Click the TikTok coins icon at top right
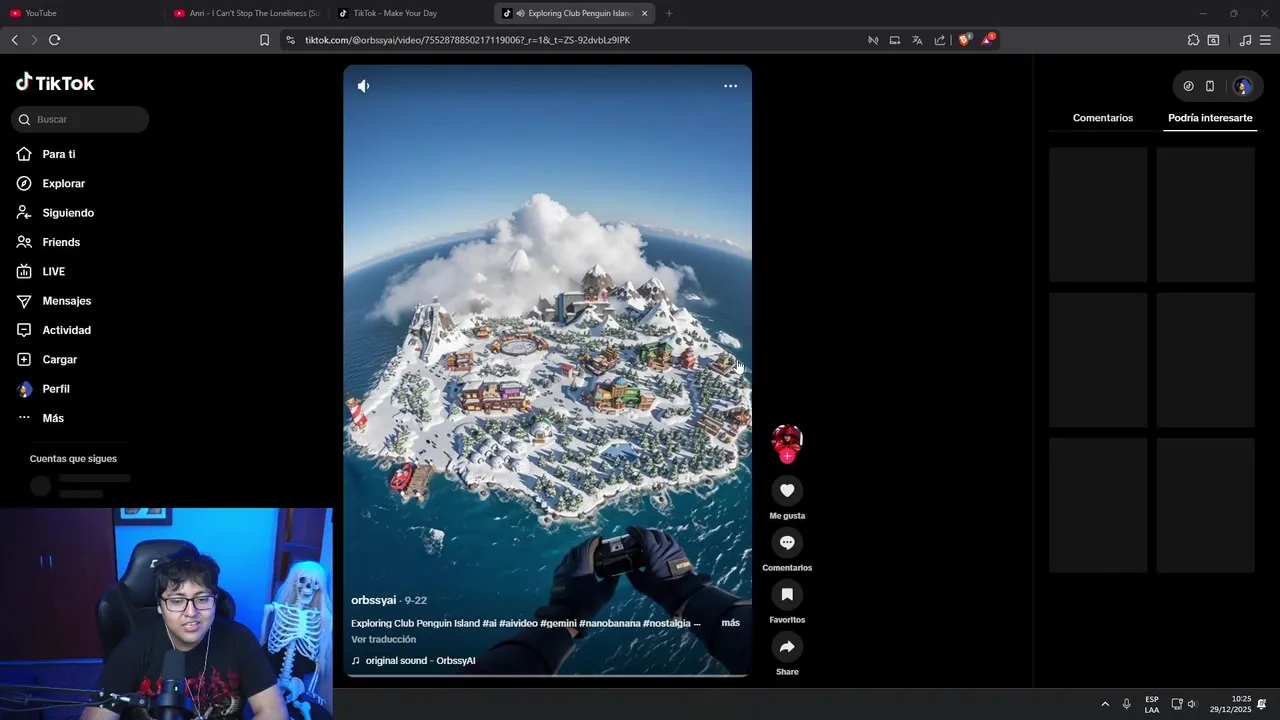This screenshot has height=720, width=1280. 1188,86
